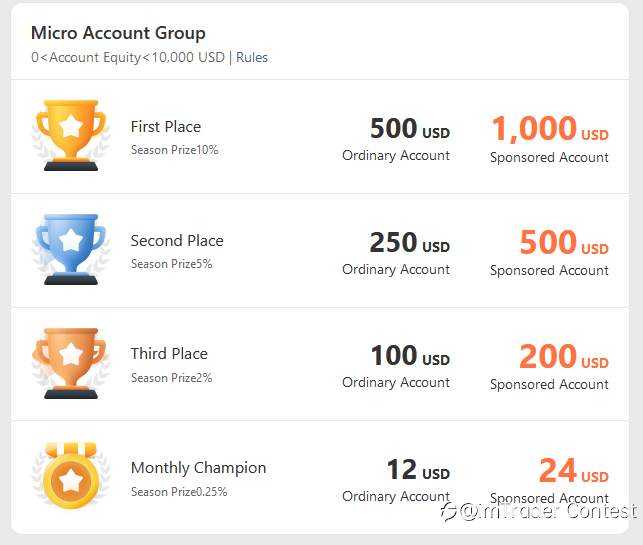Click the 250 USD Ordinary Account prize

coord(396,253)
